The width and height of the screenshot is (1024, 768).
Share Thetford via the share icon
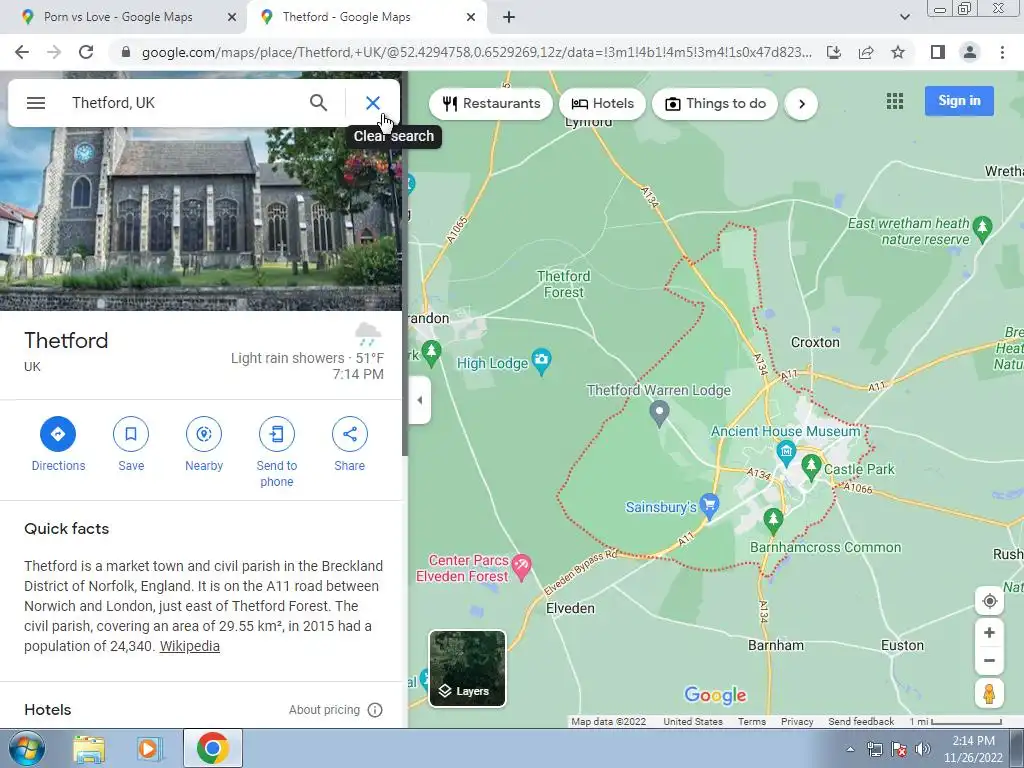(349, 434)
